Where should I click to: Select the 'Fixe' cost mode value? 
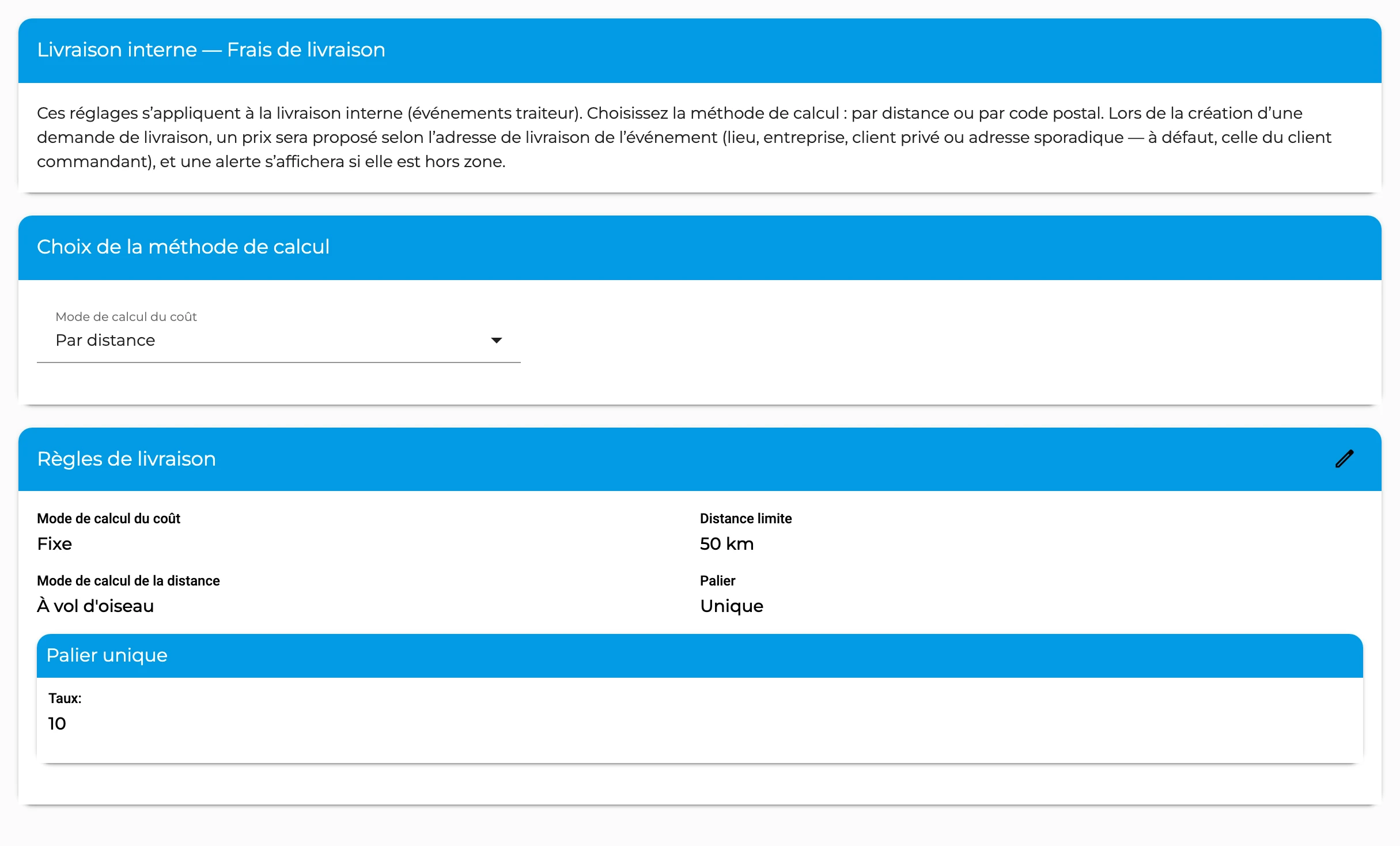[54, 543]
